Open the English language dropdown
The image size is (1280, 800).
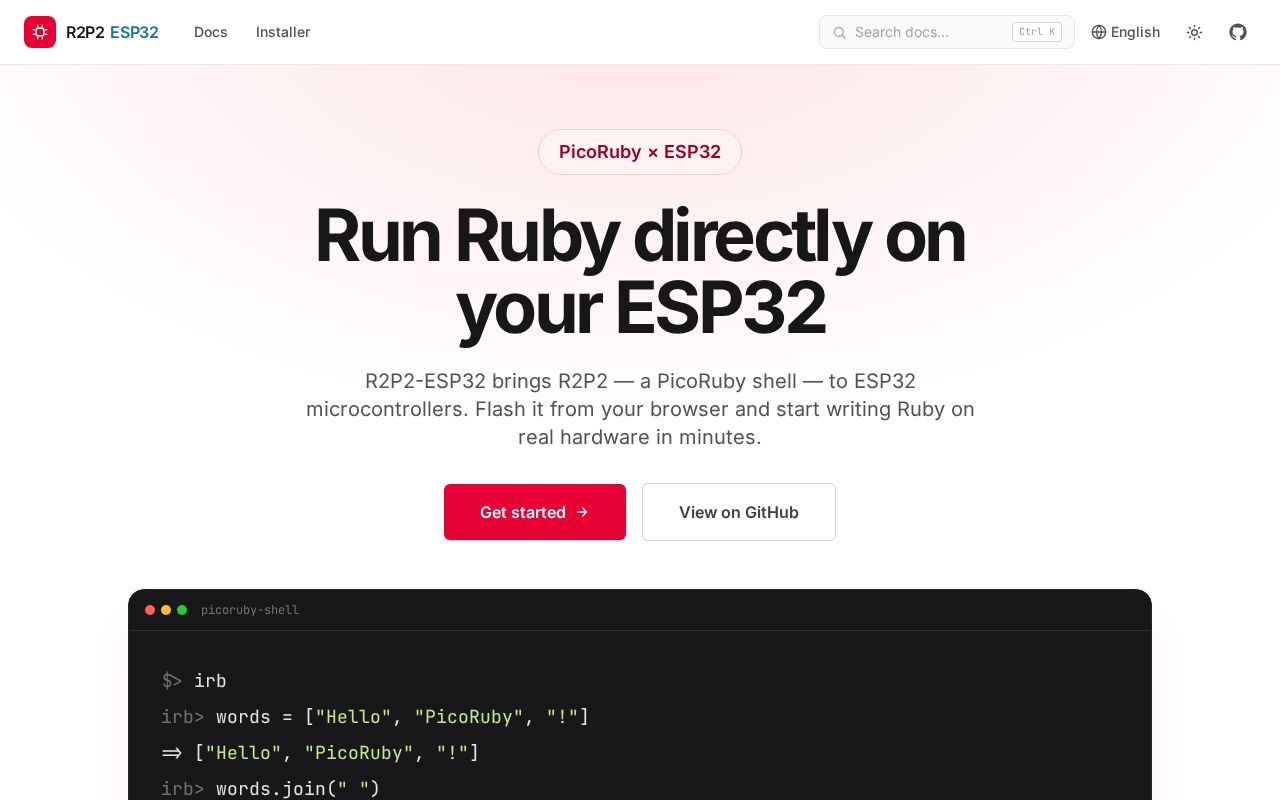pyautogui.click(x=1126, y=32)
